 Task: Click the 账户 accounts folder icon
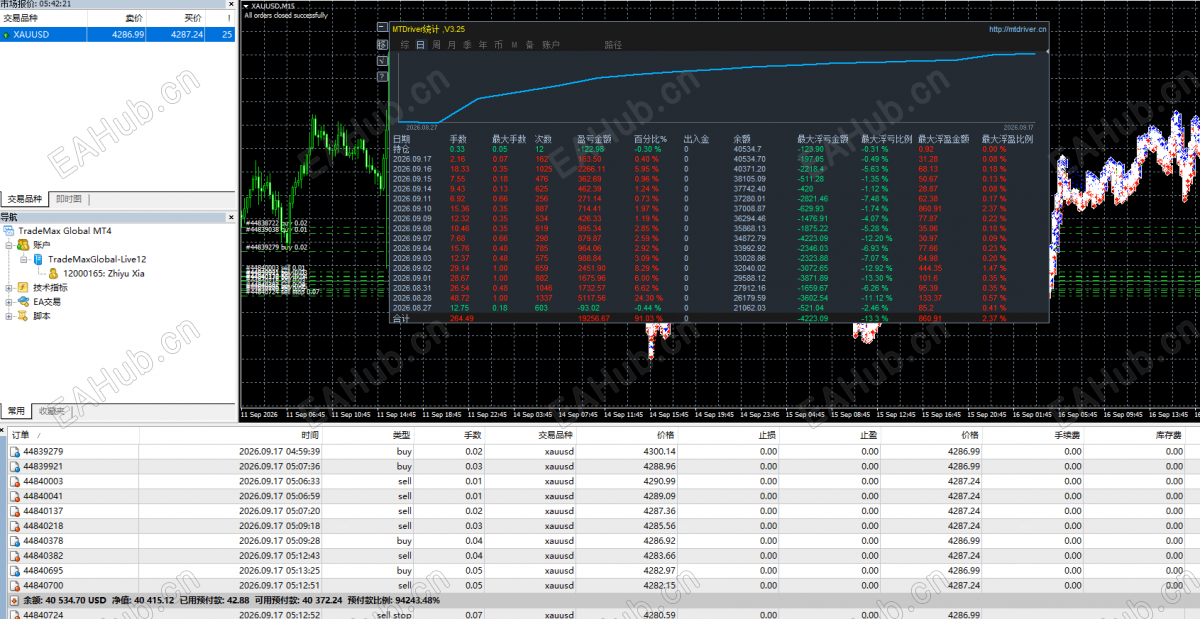coord(23,245)
